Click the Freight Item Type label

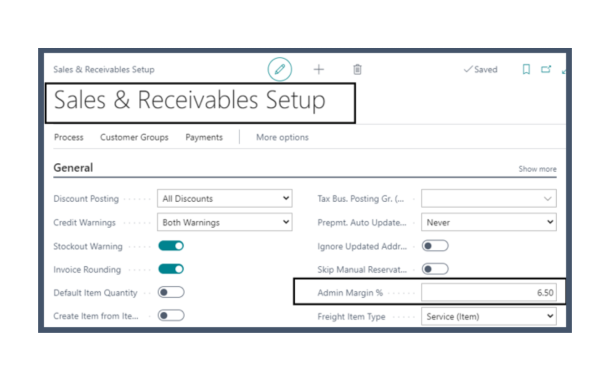[351, 317]
